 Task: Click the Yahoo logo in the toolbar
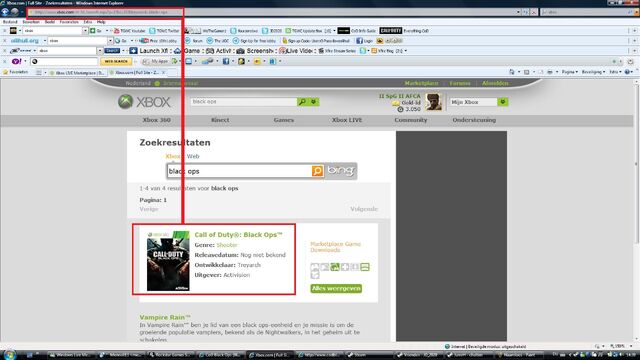(x=16, y=61)
